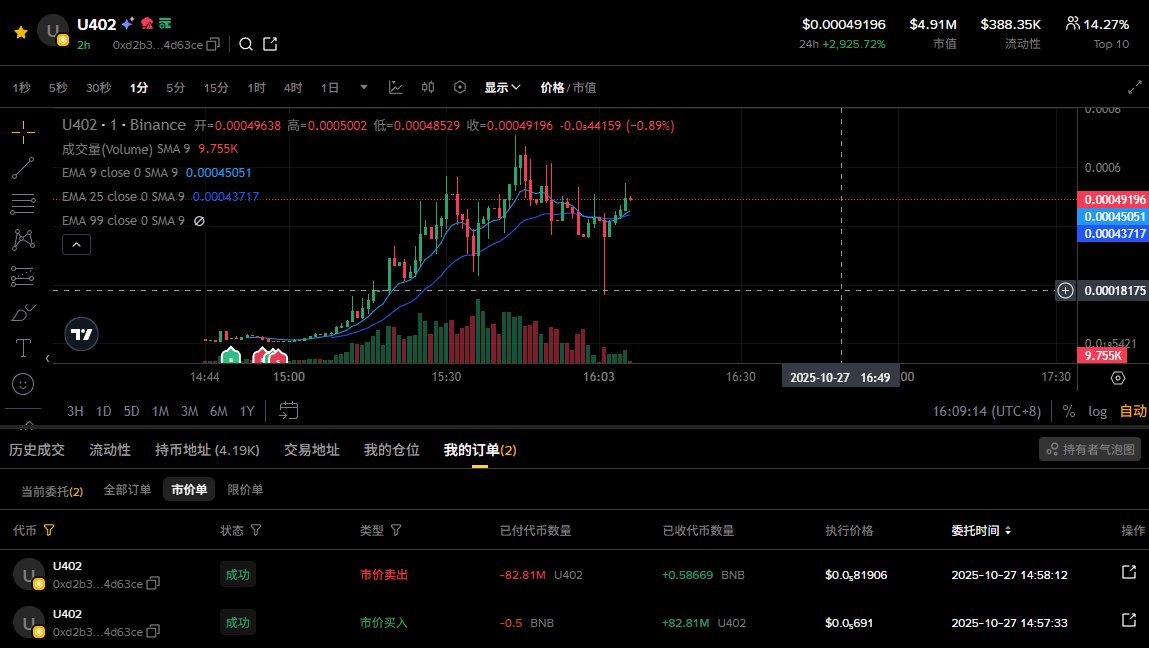
Task: Select the 30秒 chart interval
Action: click(x=98, y=87)
